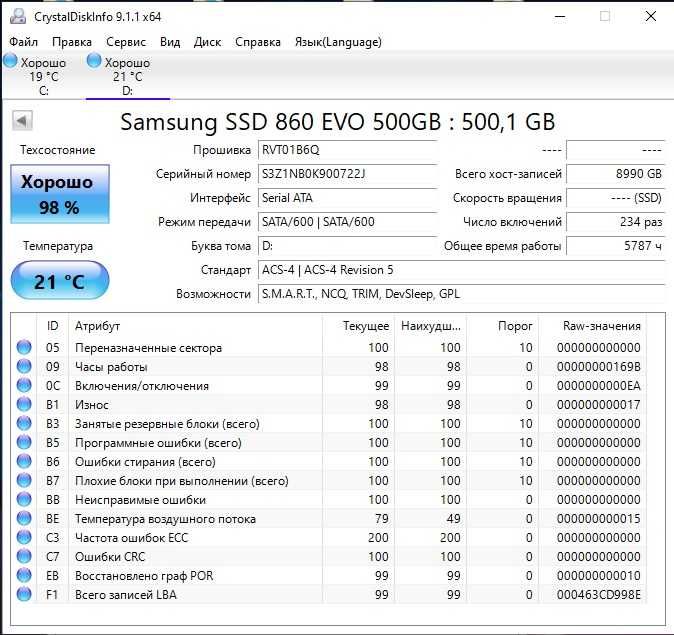Click the rotation rate value ---- (SSD)
This screenshot has width=674, height=635.
point(616,198)
